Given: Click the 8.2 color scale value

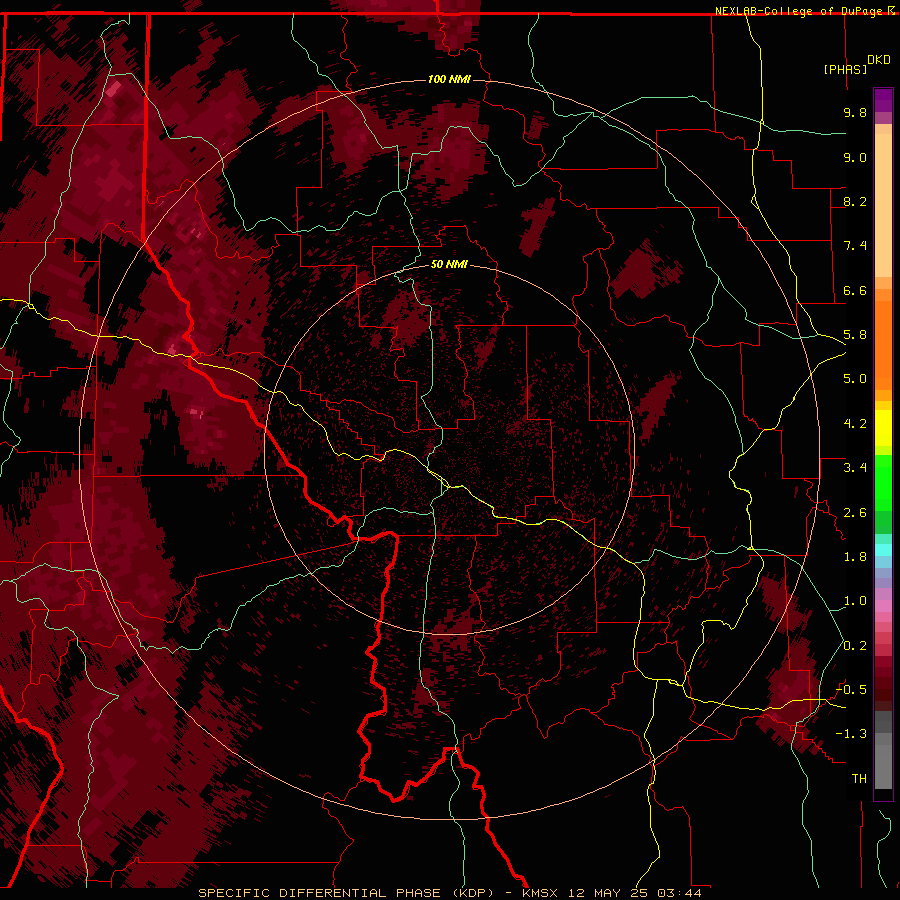Looking at the screenshot, I should (855, 201).
